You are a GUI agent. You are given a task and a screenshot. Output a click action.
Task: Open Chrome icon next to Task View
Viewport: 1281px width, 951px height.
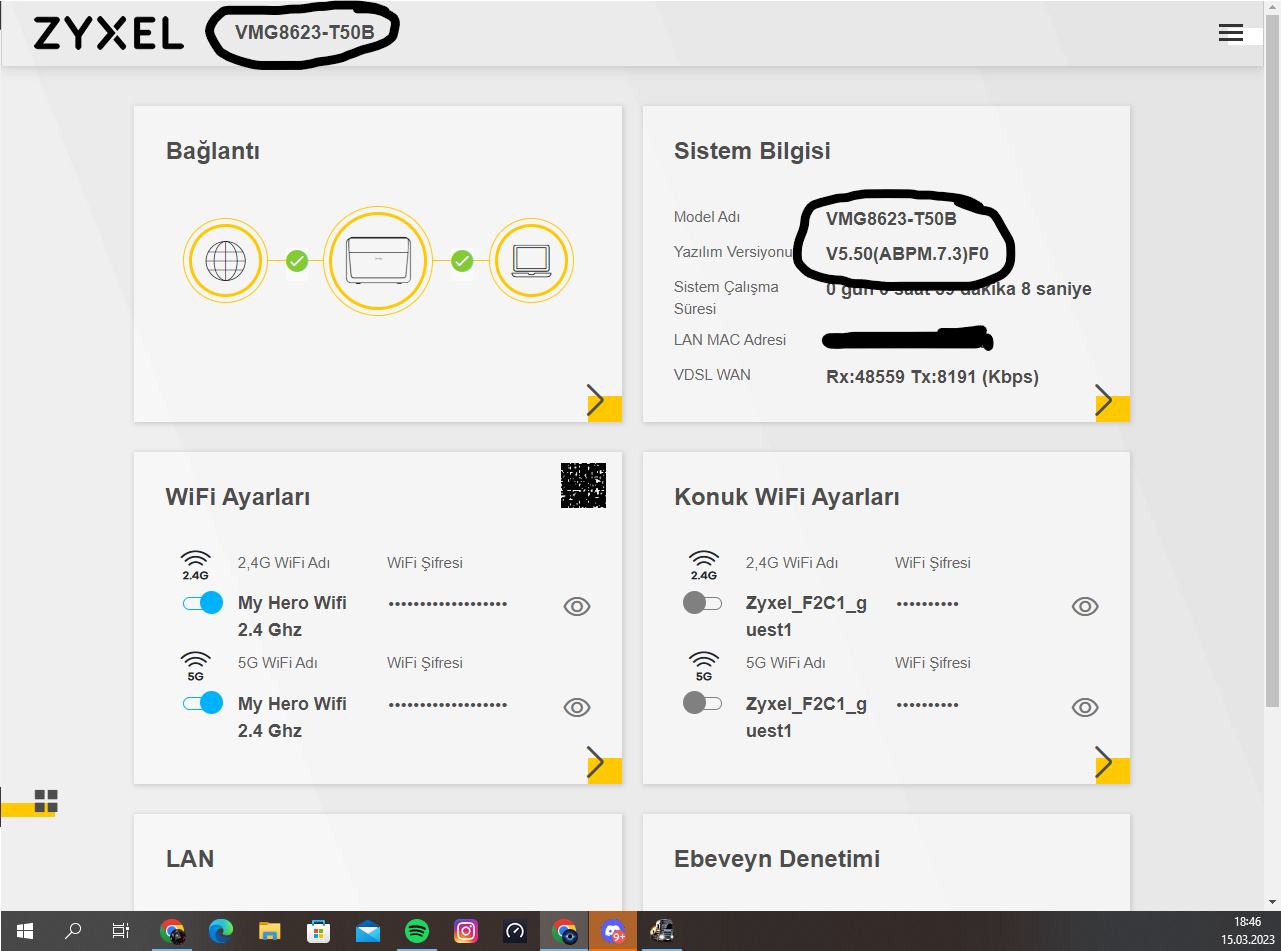(x=172, y=931)
